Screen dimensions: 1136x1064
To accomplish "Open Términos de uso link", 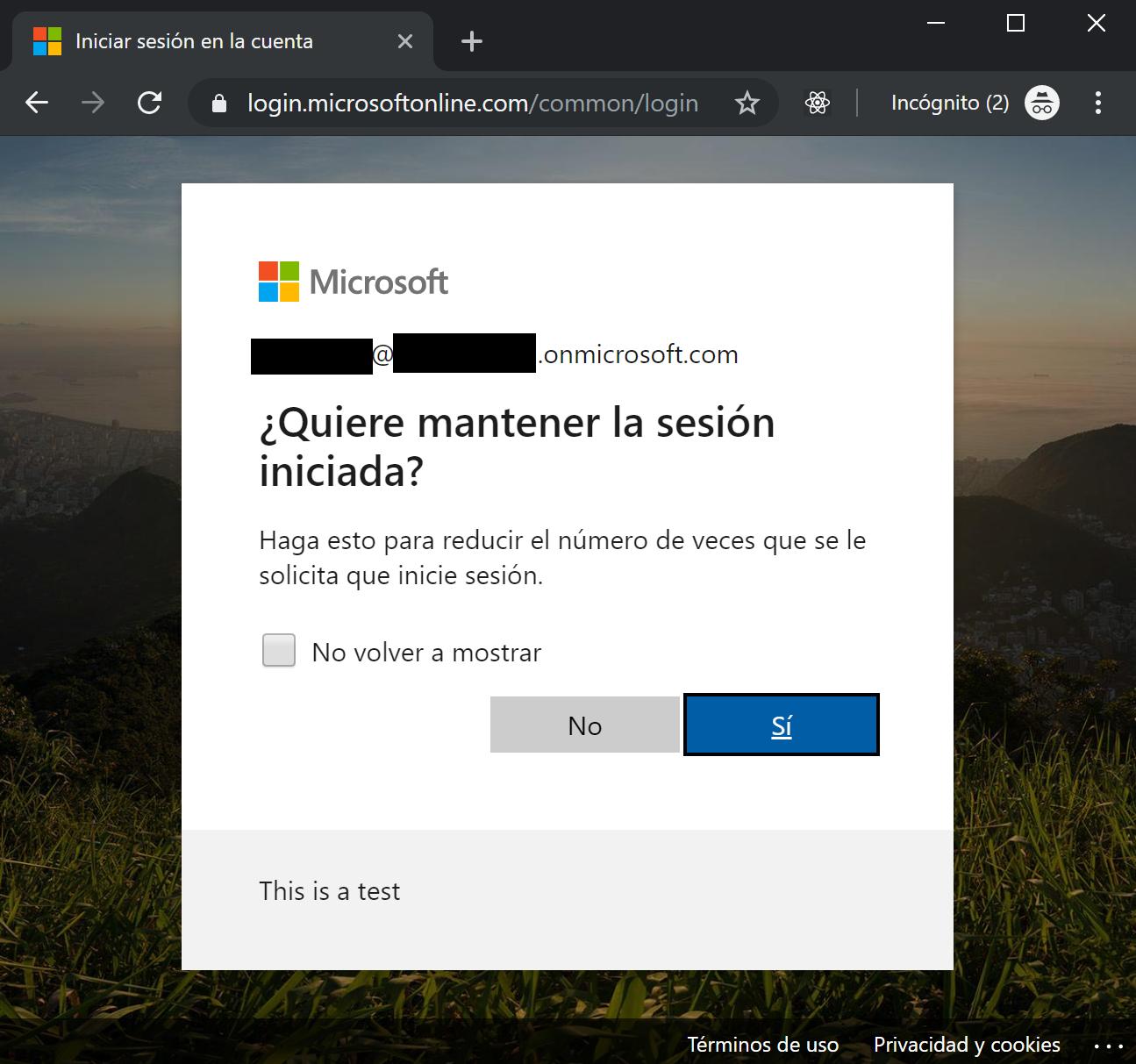I will click(762, 1045).
